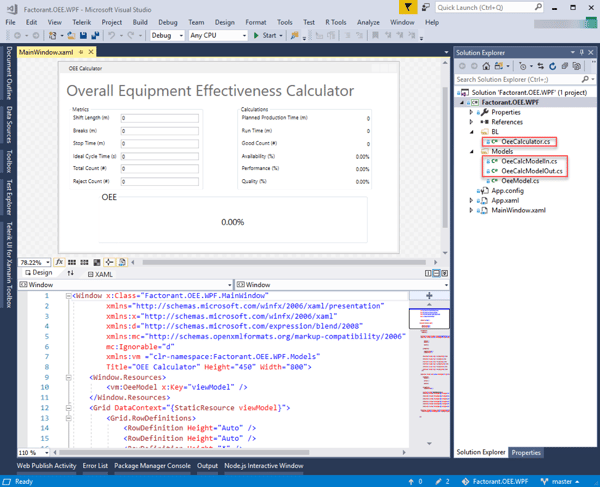
Task: Click the Refresh icon in Solution Explorer
Action: coord(553,66)
